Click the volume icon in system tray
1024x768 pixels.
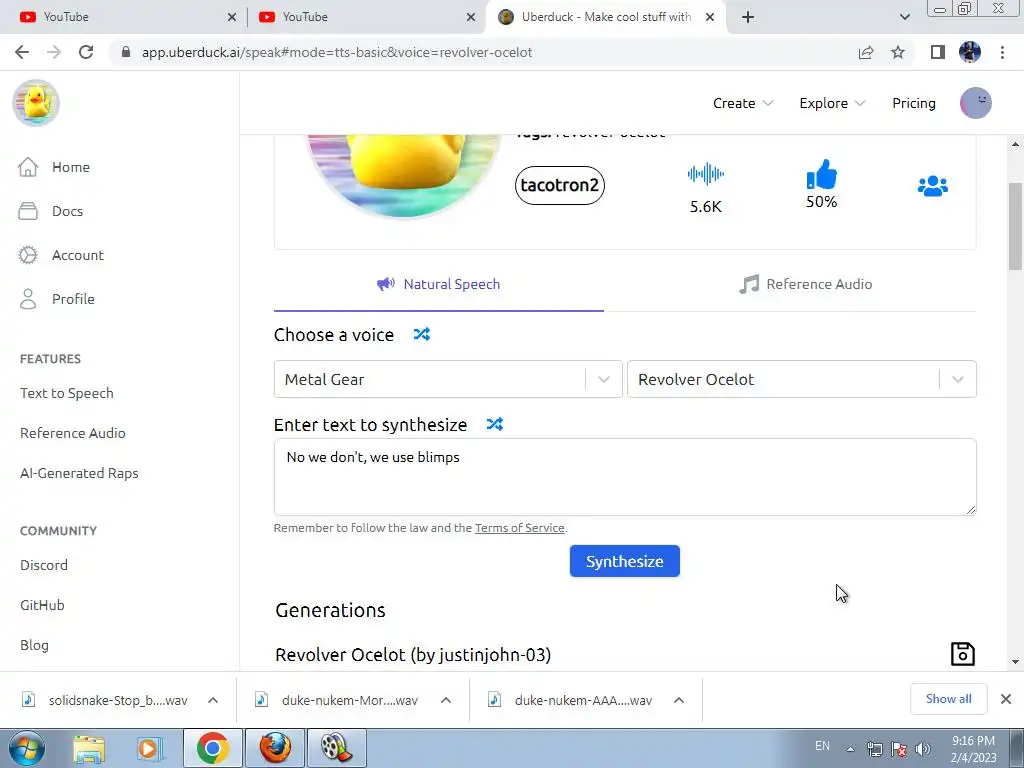pos(922,748)
